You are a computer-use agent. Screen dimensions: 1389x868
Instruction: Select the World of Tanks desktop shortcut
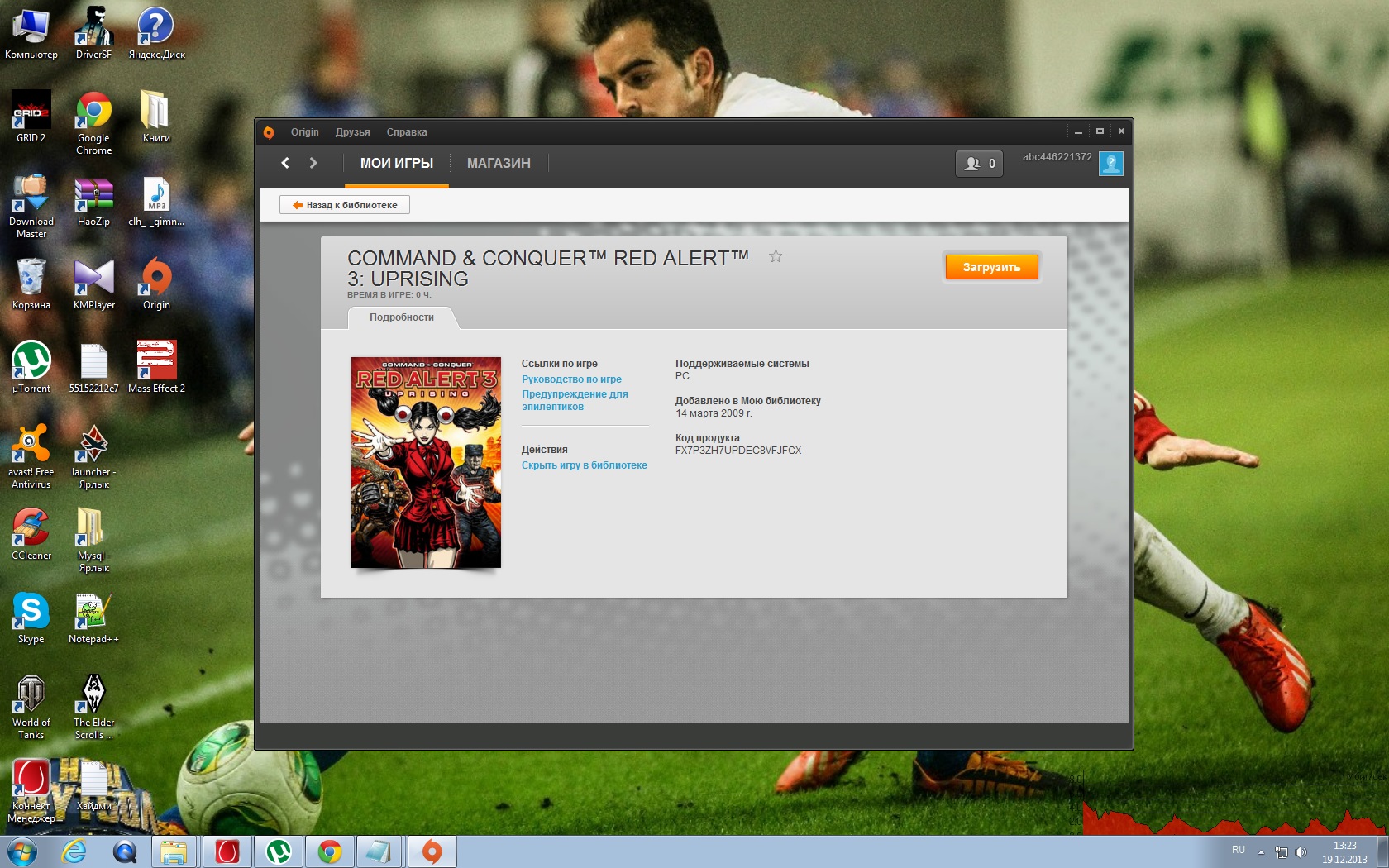pyautogui.click(x=31, y=708)
